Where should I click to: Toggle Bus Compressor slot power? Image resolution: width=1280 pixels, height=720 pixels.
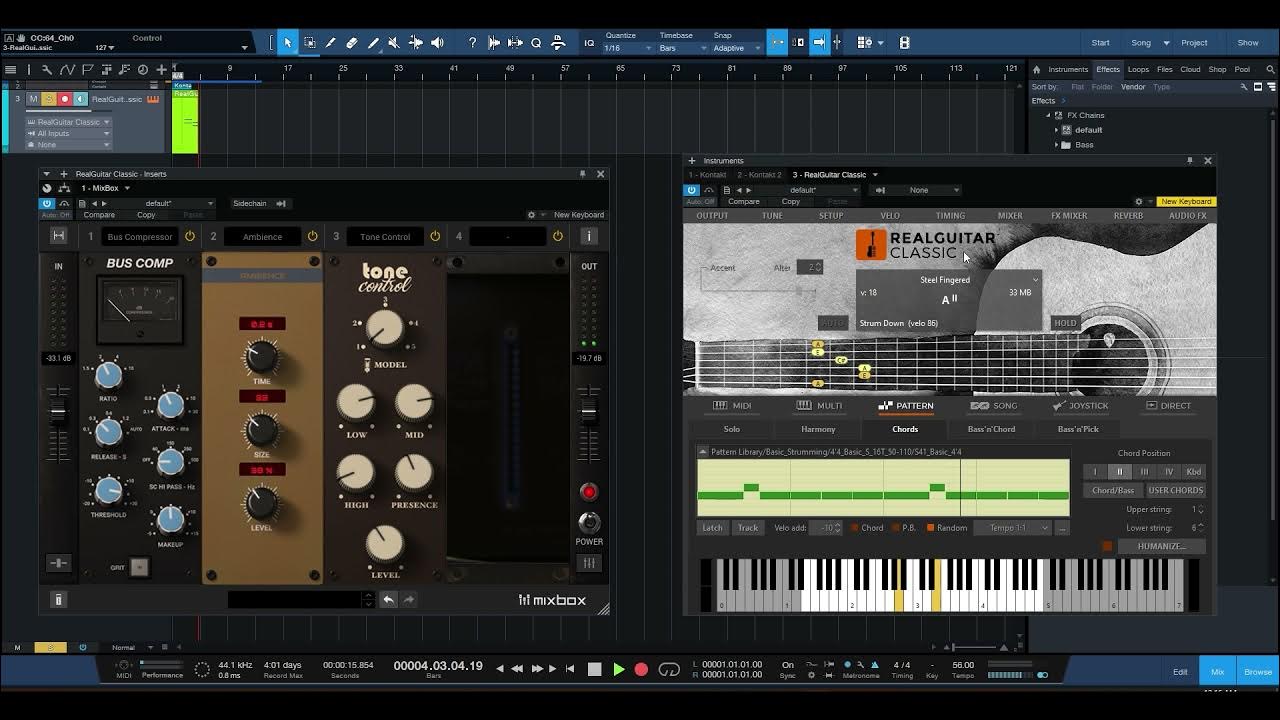(189, 236)
